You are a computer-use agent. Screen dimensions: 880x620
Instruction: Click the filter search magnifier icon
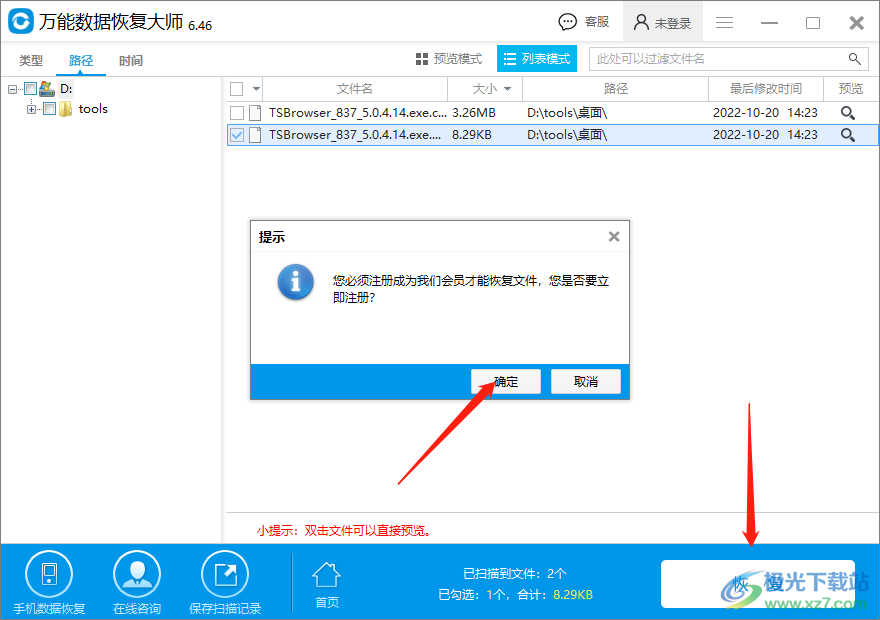pyautogui.click(x=855, y=59)
